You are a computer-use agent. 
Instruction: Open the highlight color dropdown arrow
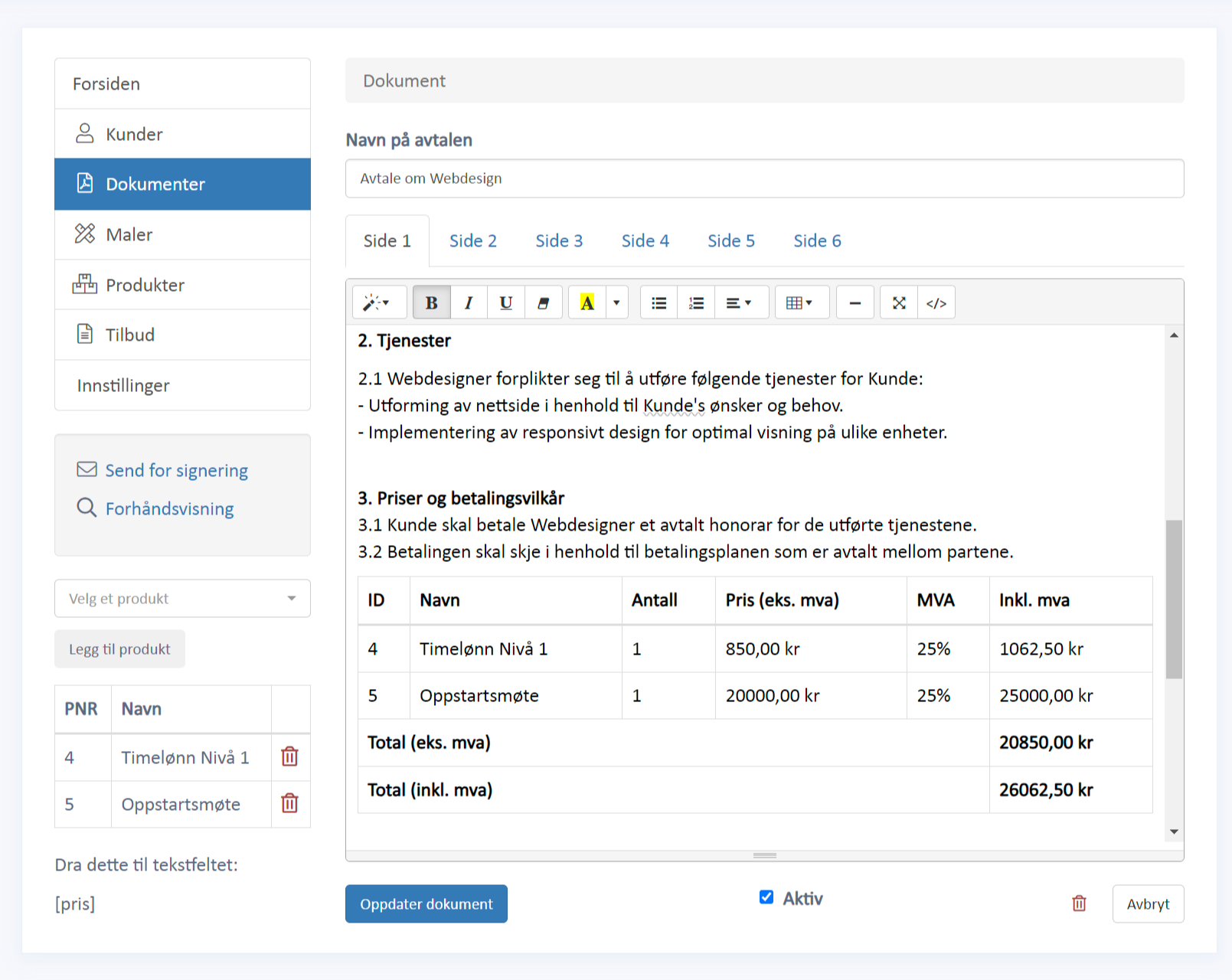pyautogui.click(x=617, y=303)
